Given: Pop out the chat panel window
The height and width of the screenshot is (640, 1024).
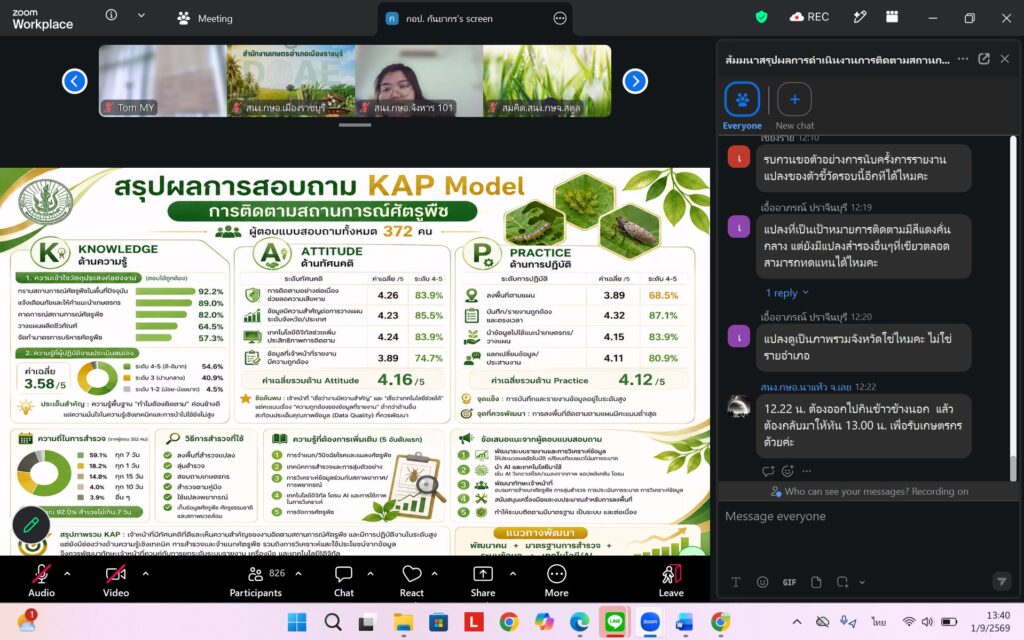Looking at the screenshot, I should click(x=984, y=59).
